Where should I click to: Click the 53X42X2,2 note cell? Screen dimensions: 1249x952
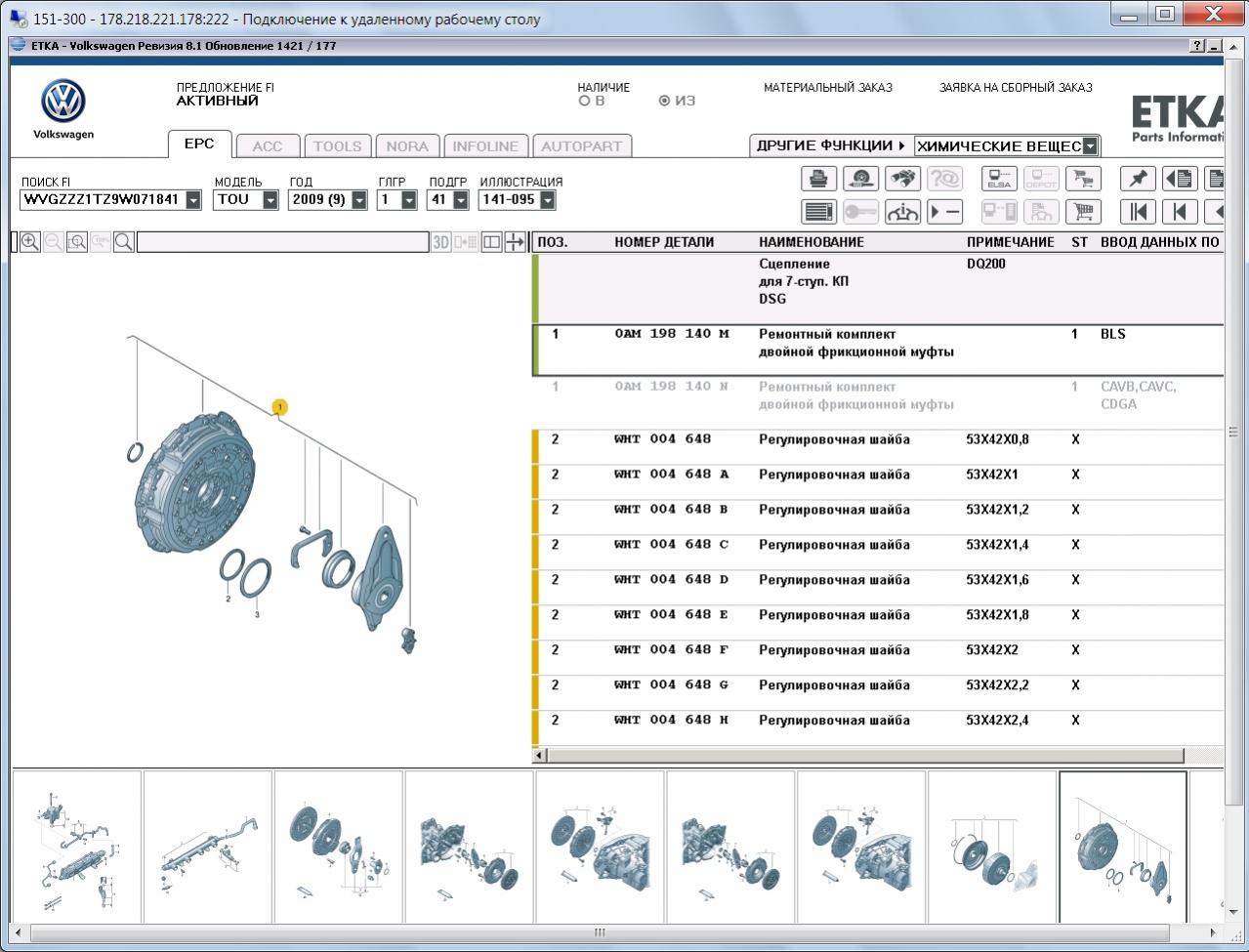click(997, 685)
